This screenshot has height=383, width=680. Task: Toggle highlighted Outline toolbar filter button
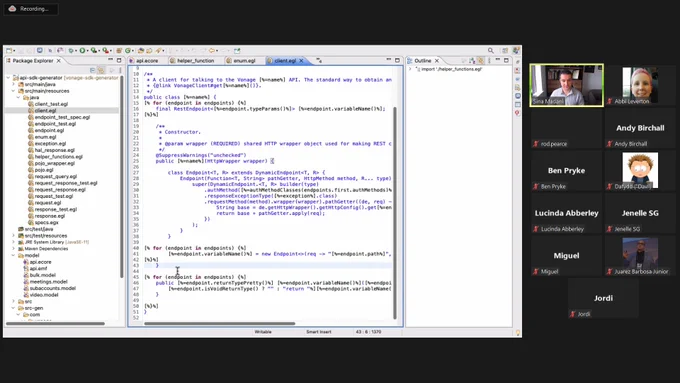tap(481, 61)
